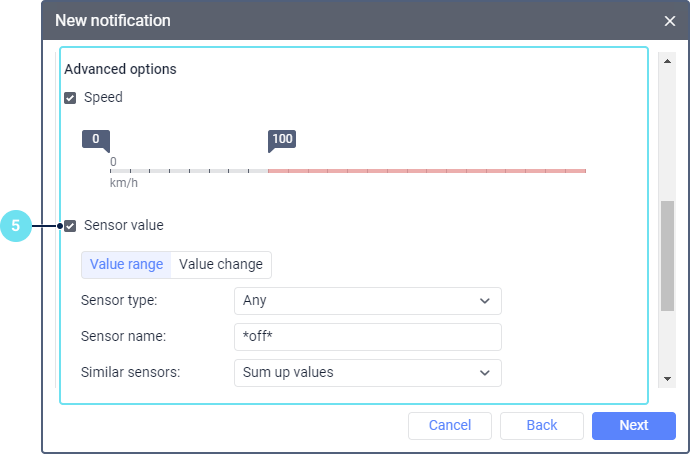Image resolution: width=690 pixels, height=454 pixels.
Task: Click the red section of speed scale
Action: 426,171
